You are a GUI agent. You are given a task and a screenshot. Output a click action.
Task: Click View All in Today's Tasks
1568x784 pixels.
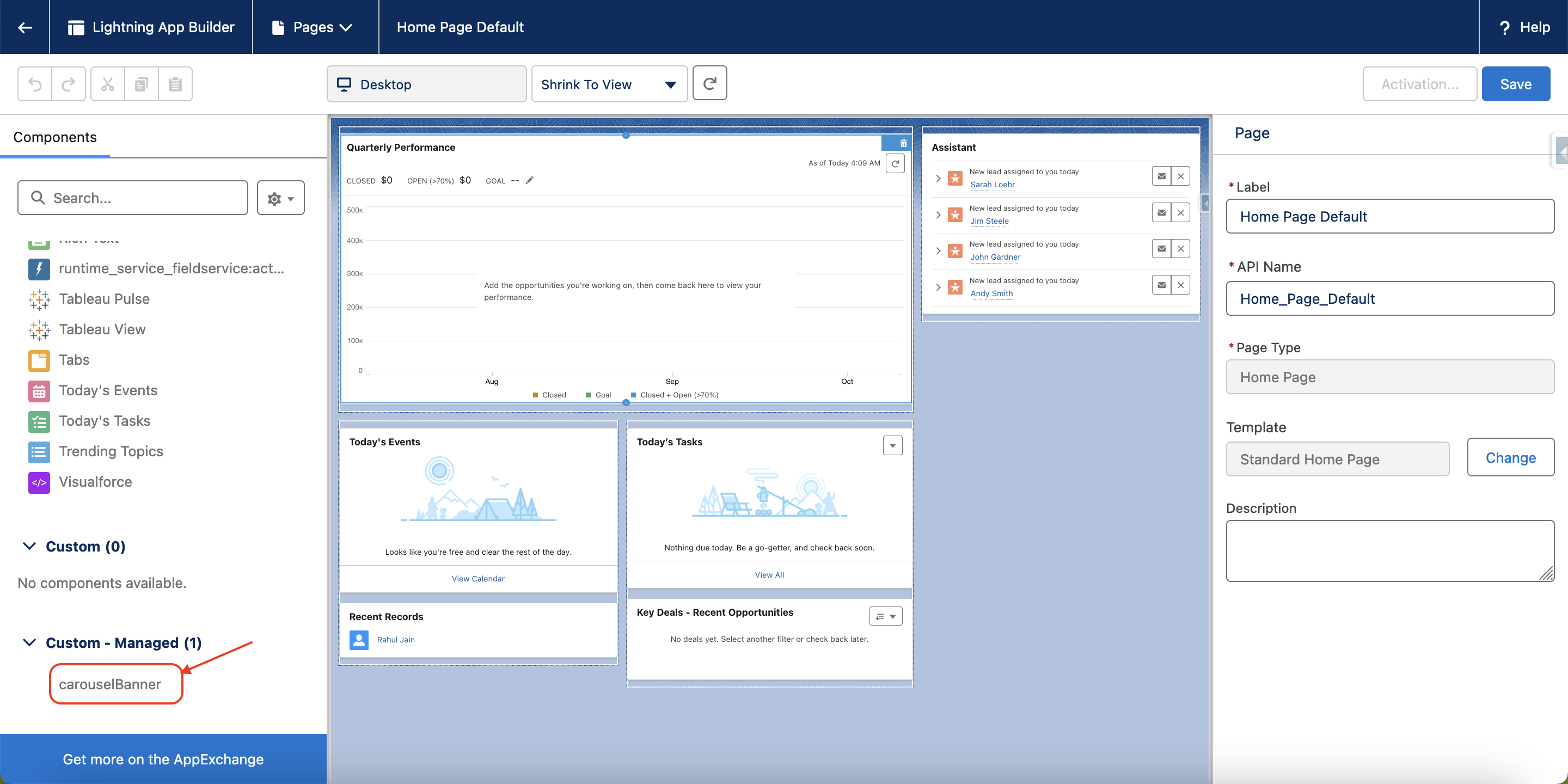click(769, 574)
